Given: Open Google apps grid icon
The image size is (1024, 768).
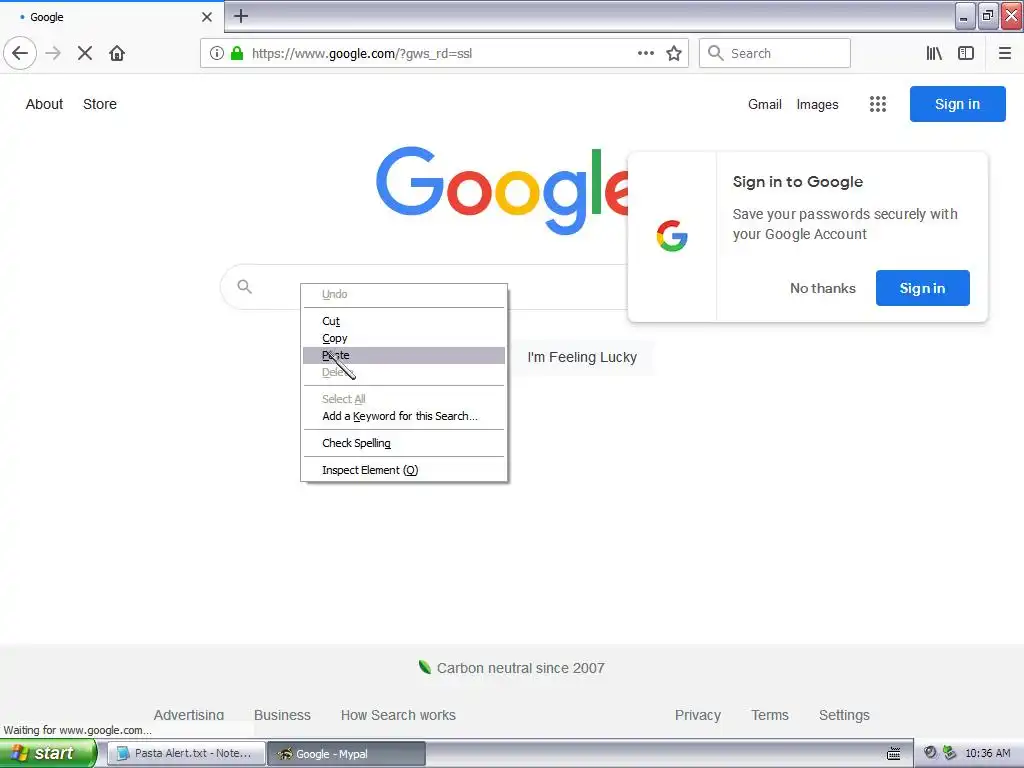Looking at the screenshot, I should pos(878,104).
